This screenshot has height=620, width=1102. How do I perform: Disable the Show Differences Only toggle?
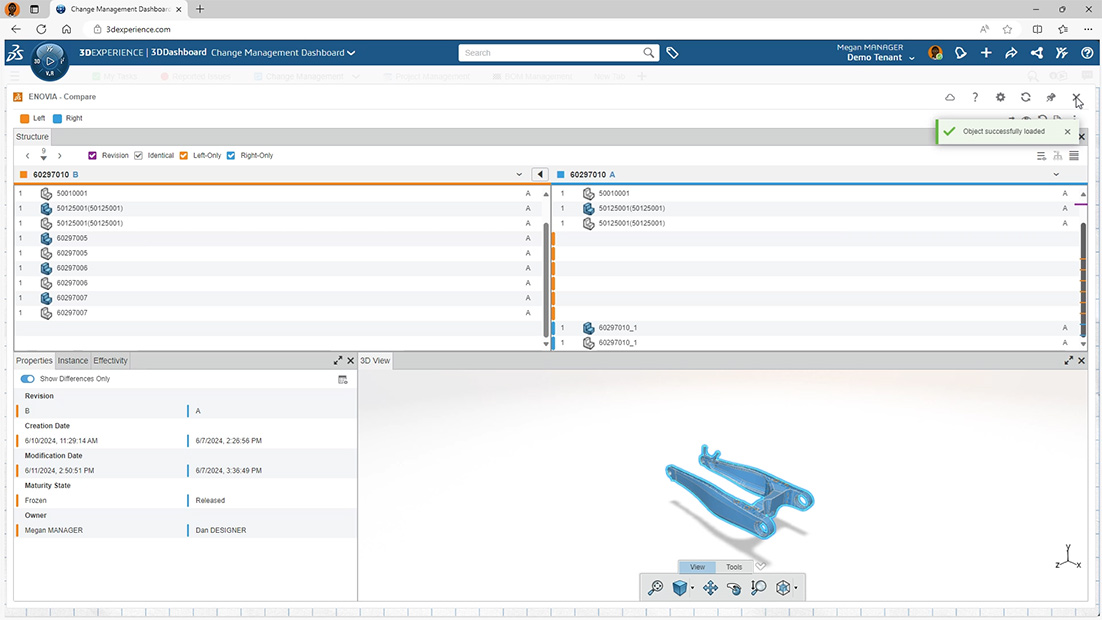coord(26,378)
